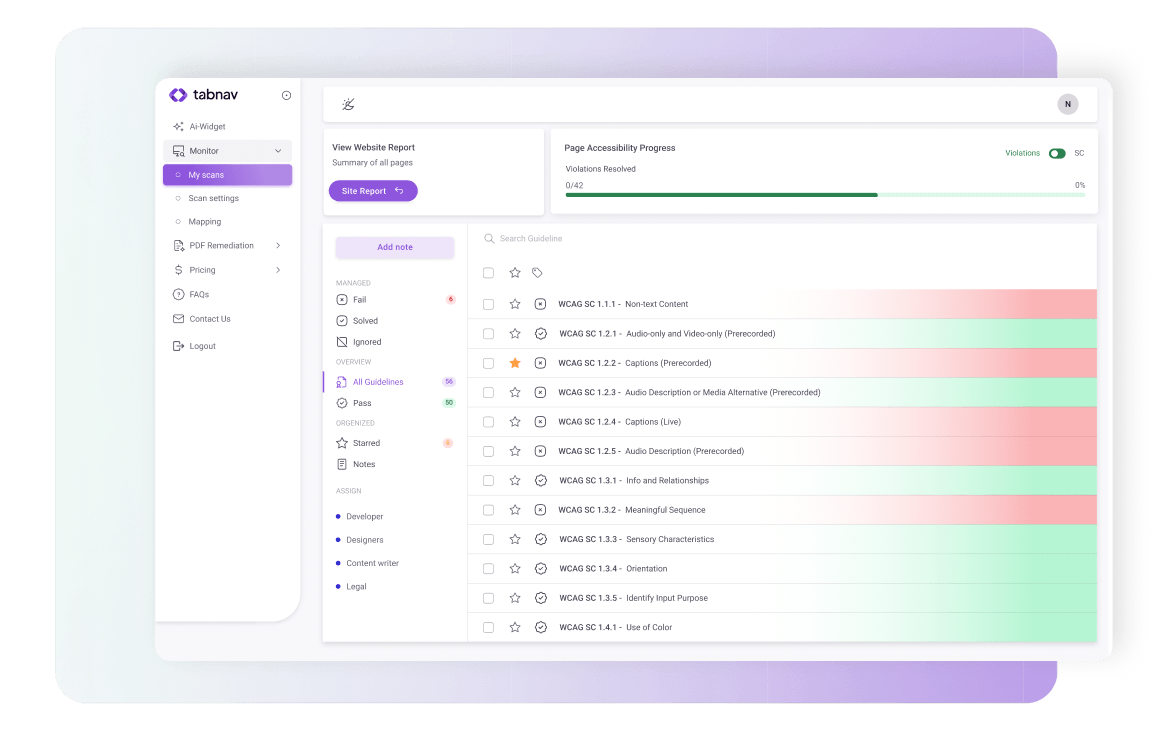Select the Ignored filter icon
The height and width of the screenshot is (739, 1160).
(x=340, y=341)
